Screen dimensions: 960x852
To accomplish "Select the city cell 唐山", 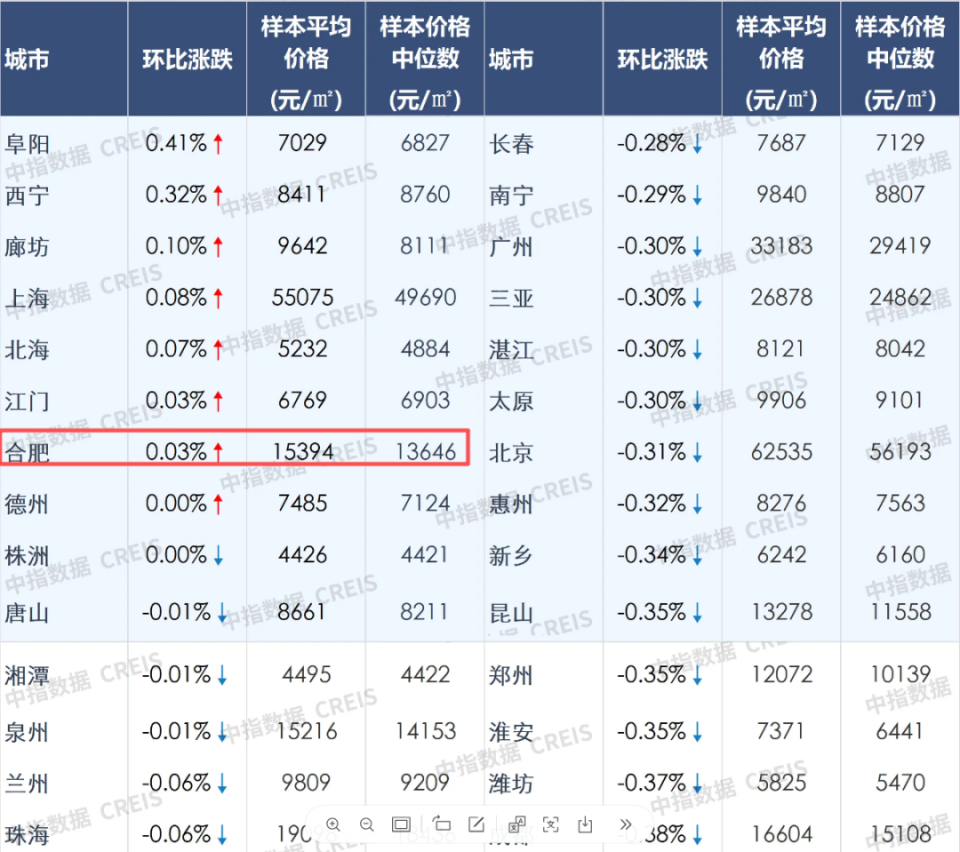I will (x=27, y=613).
